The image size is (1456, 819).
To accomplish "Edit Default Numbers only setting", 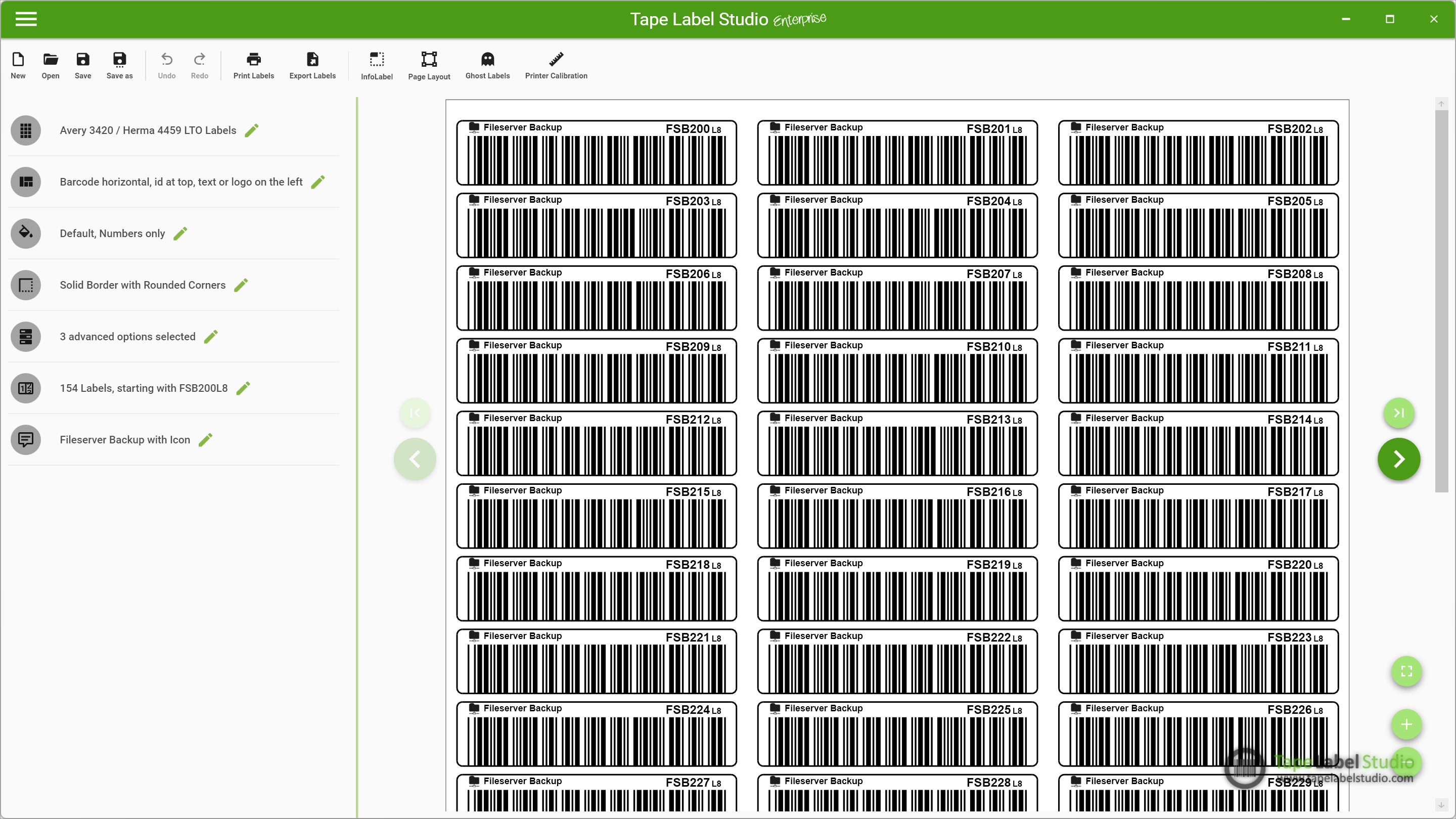I will (x=181, y=233).
